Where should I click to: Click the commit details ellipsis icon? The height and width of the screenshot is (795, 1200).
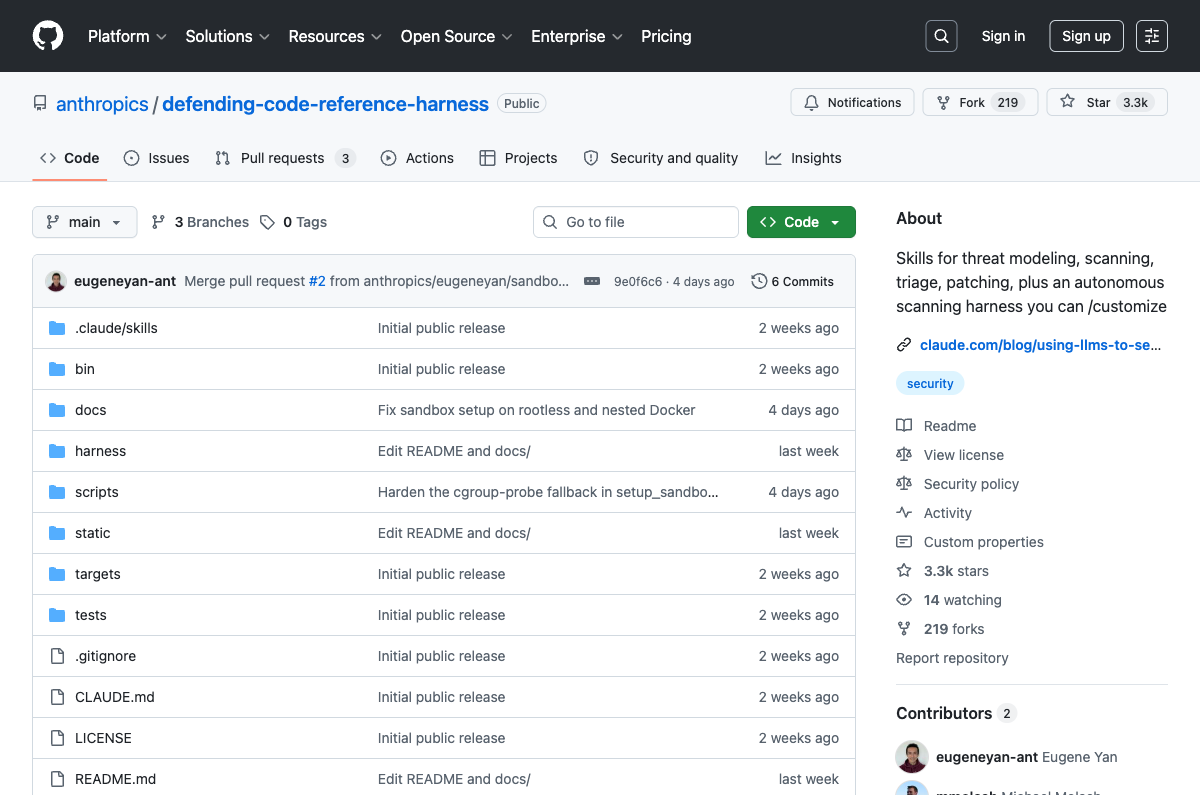coord(592,281)
